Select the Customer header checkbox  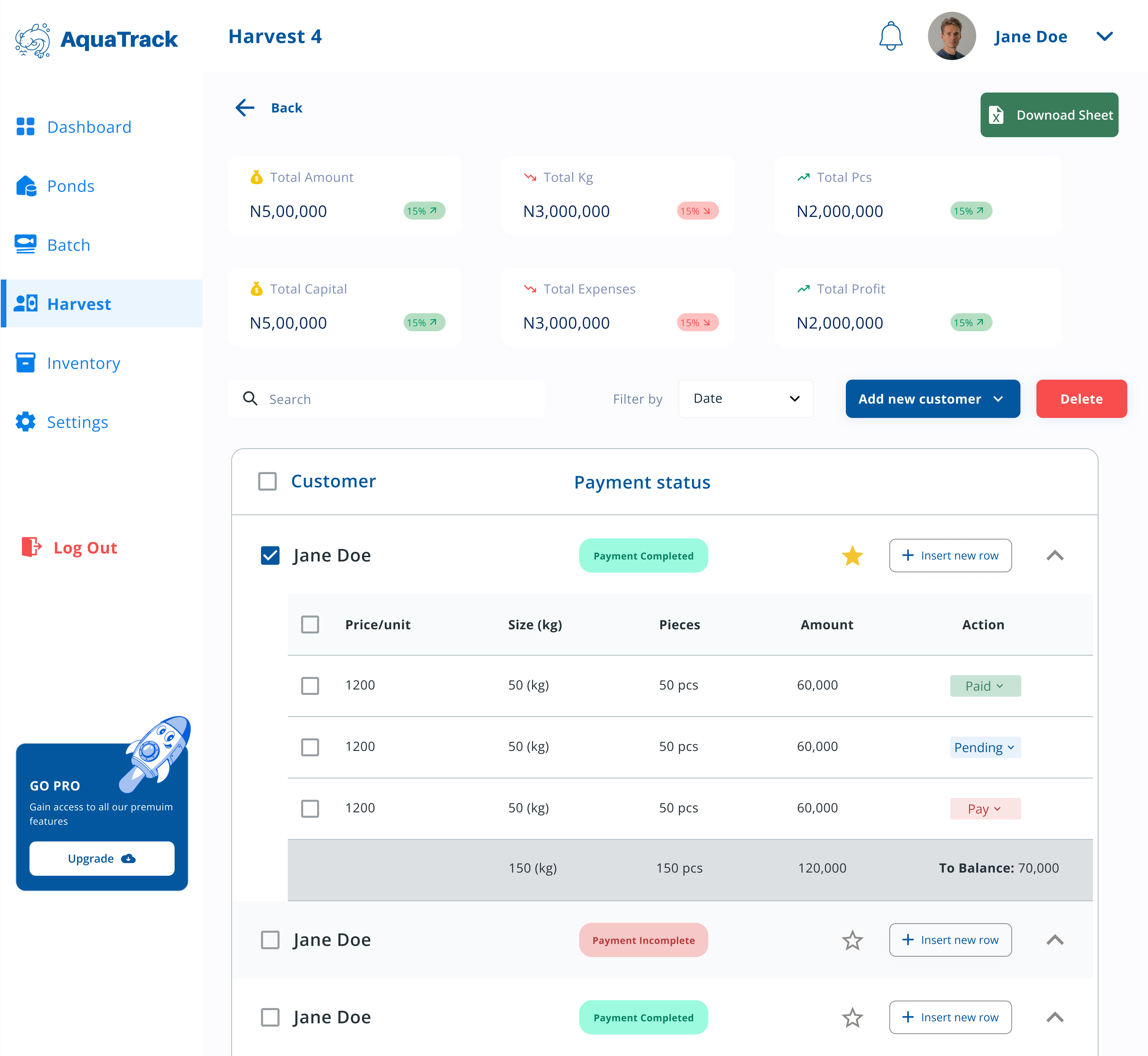[x=267, y=482]
